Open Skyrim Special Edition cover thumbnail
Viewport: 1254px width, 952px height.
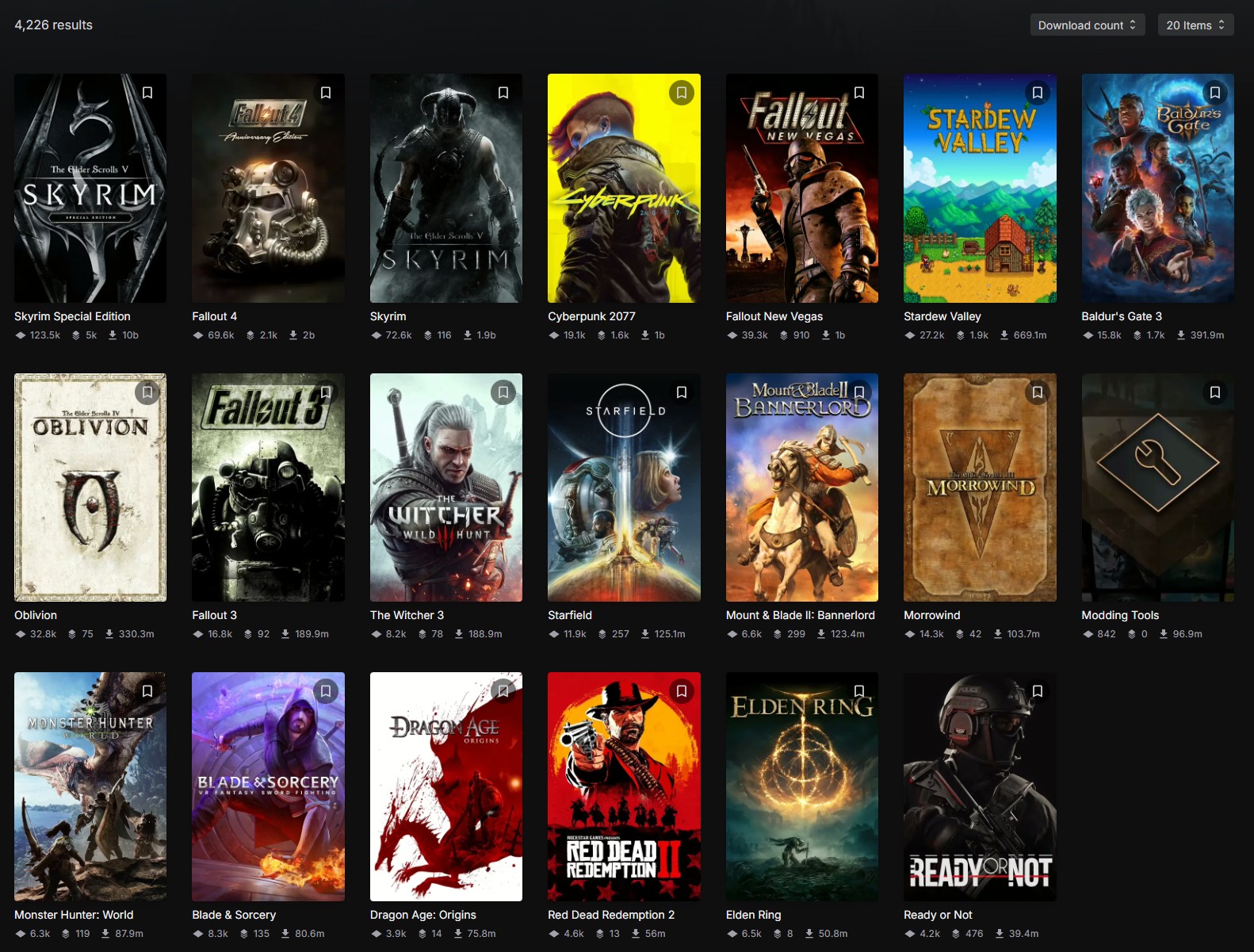(90, 188)
